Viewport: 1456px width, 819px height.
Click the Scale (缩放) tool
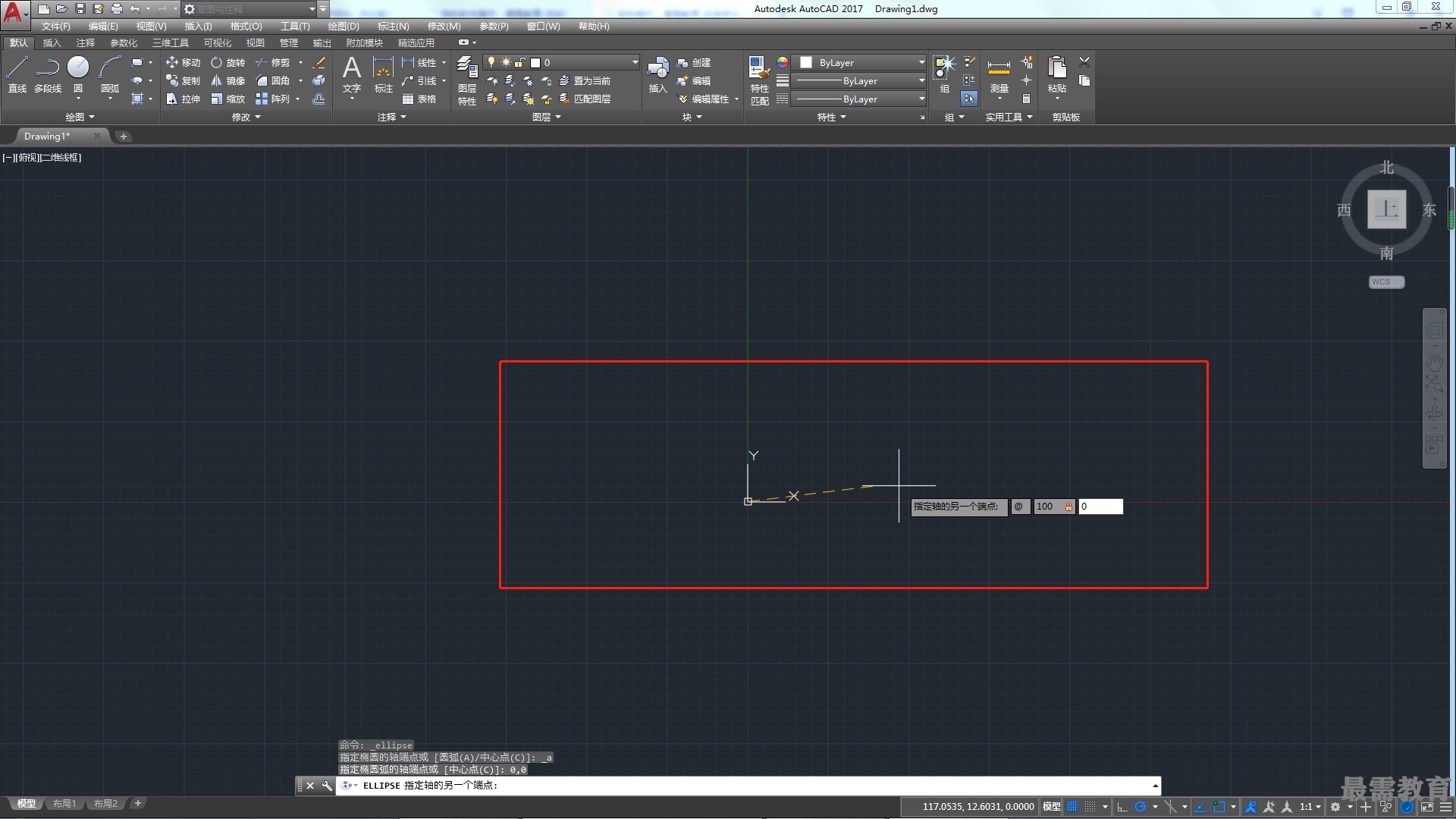click(227, 99)
